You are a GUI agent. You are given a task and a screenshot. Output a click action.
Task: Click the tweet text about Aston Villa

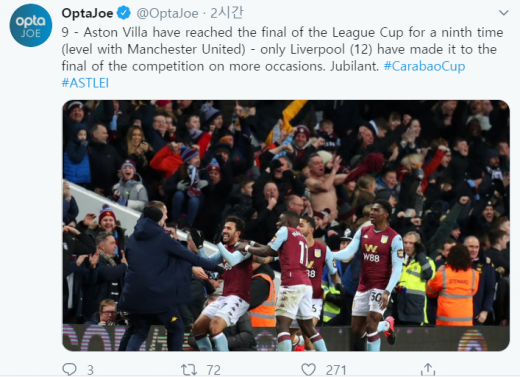pos(282,49)
